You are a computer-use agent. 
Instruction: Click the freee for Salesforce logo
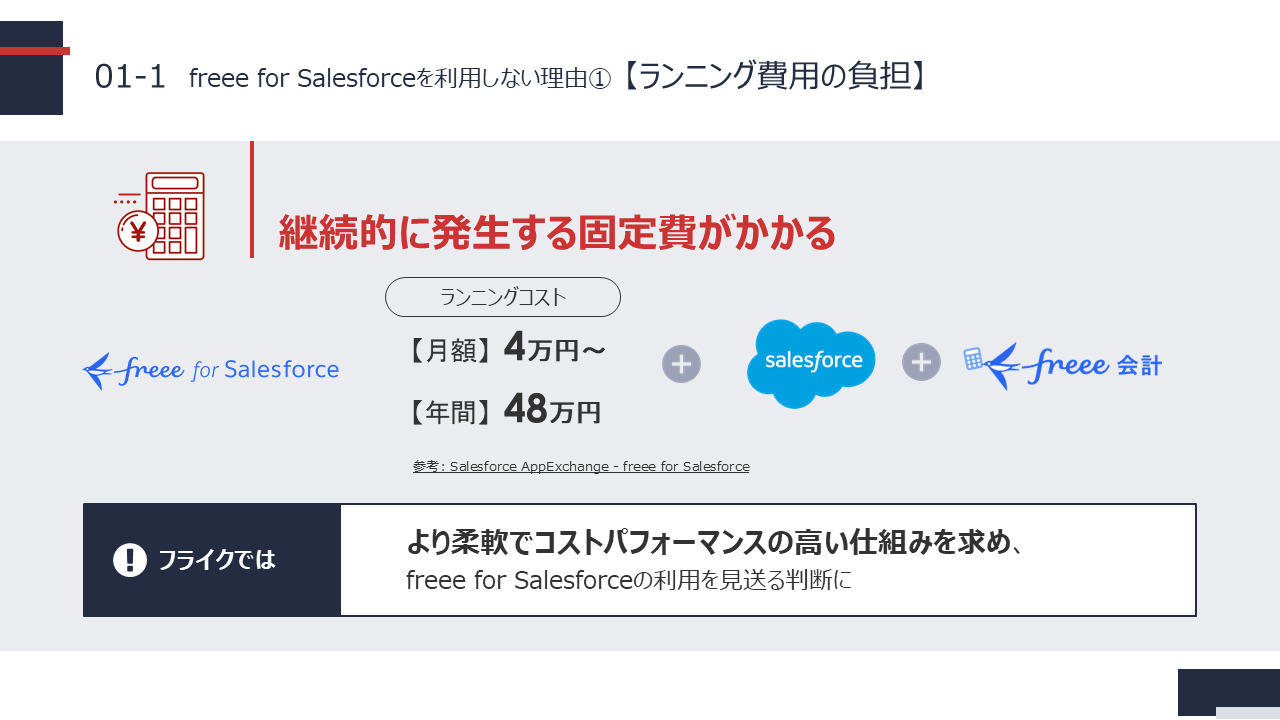(x=211, y=370)
